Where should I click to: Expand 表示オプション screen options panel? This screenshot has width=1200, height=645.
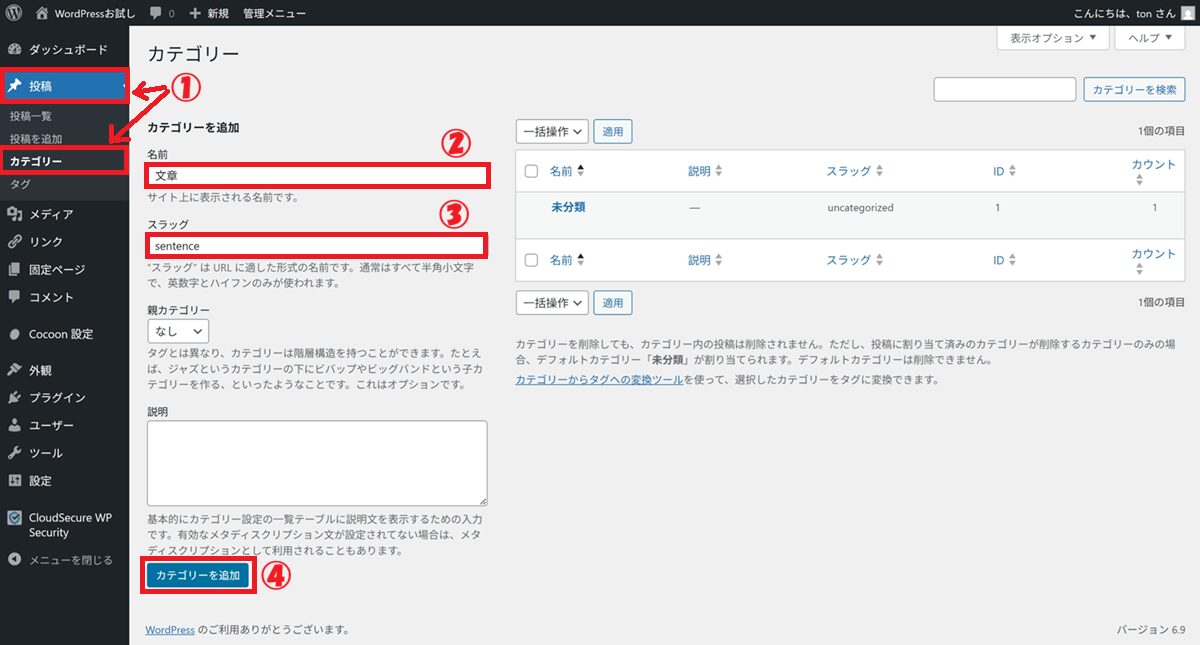pyautogui.click(x=1053, y=38)
